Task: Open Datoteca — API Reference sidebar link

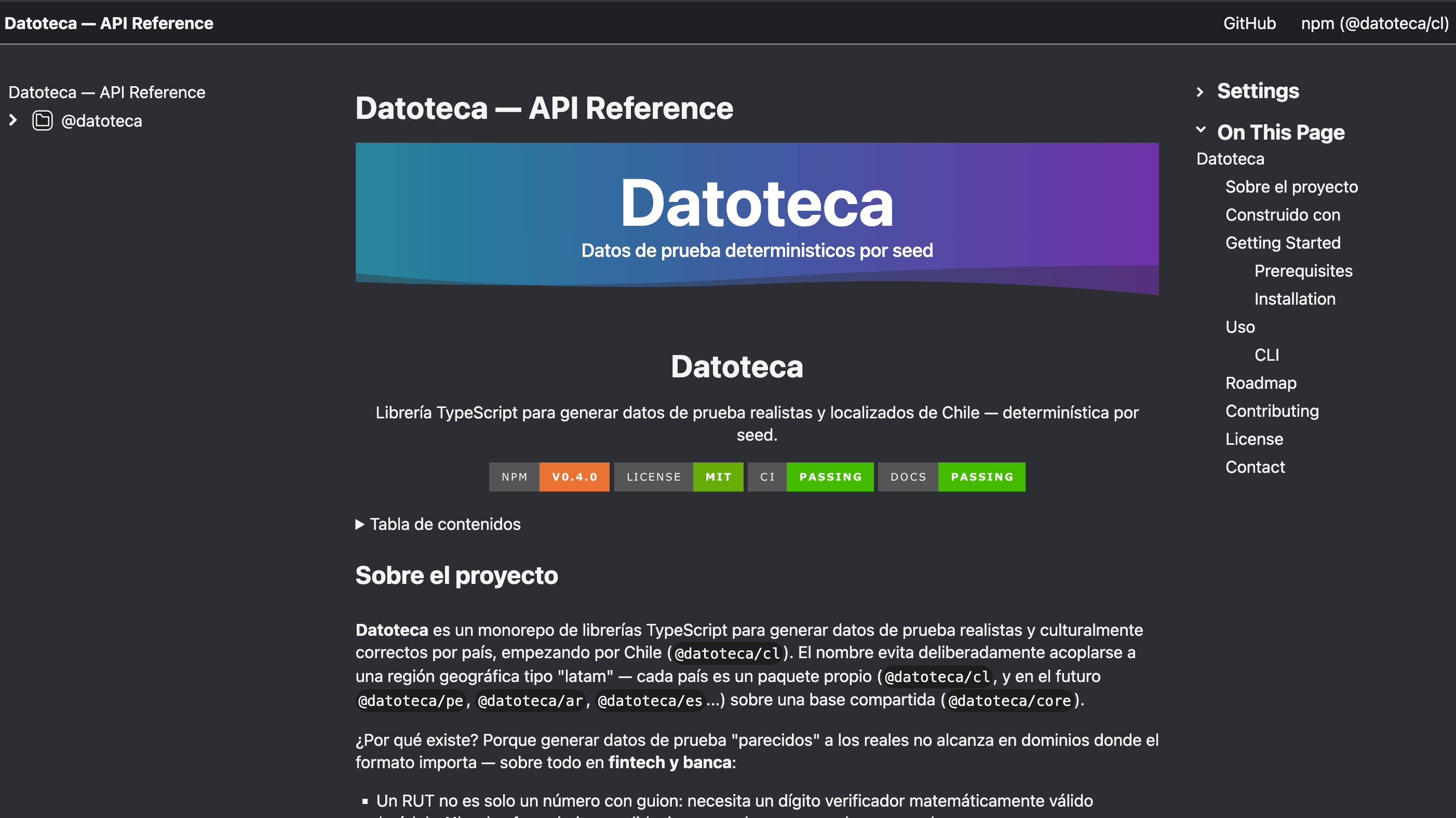Action: 107,92
